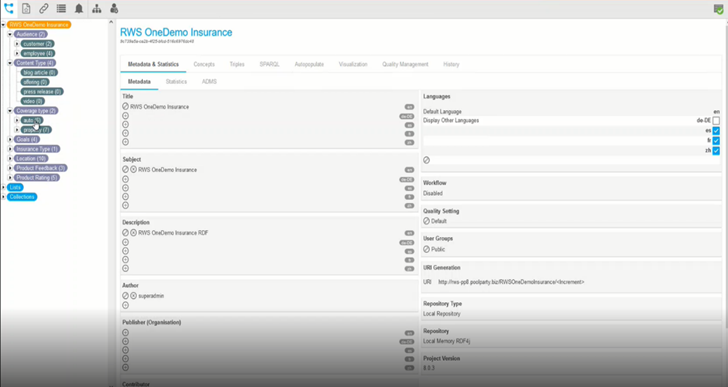Select the offering (0) concept

[x=35, y=82]
